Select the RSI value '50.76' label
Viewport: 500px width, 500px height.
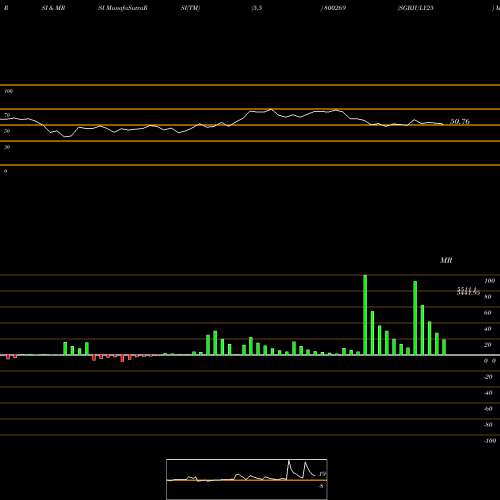[x=460, y=122]
